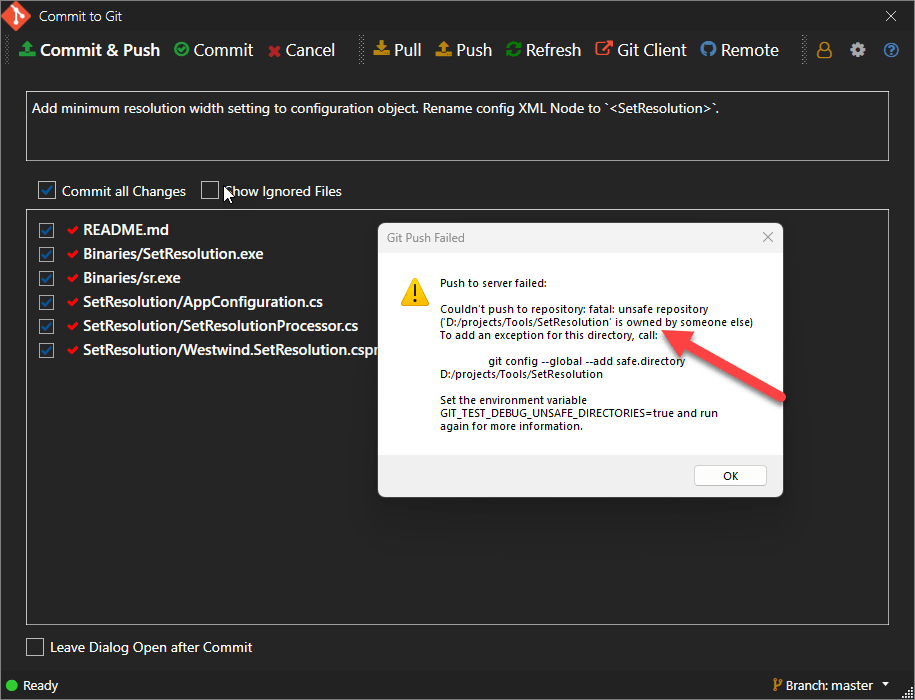Viewport: 915px width, 700px height.
Task: Click inside the commit message field
Action: (x=456, y=126)
